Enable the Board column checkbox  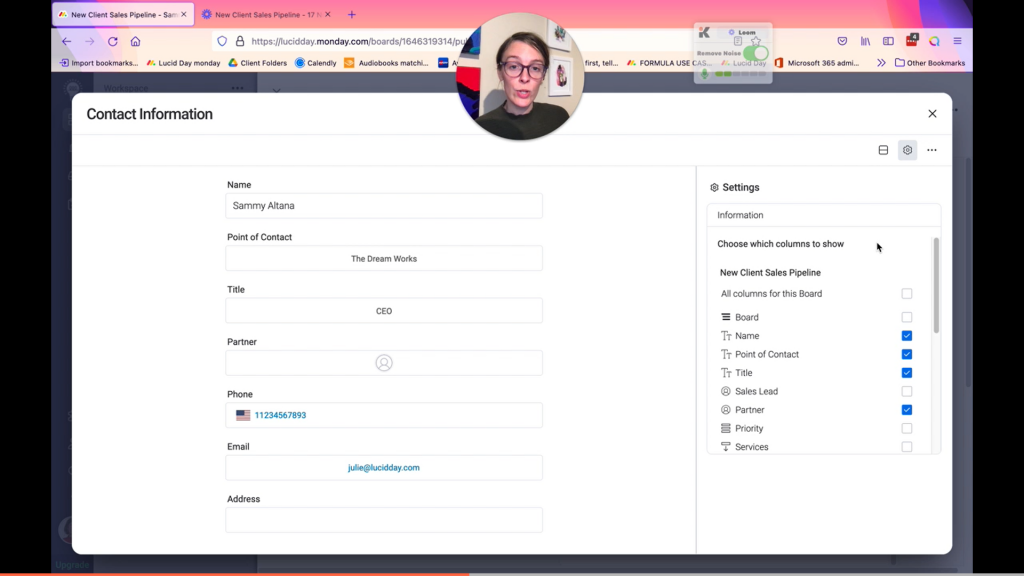click(906, 317)
